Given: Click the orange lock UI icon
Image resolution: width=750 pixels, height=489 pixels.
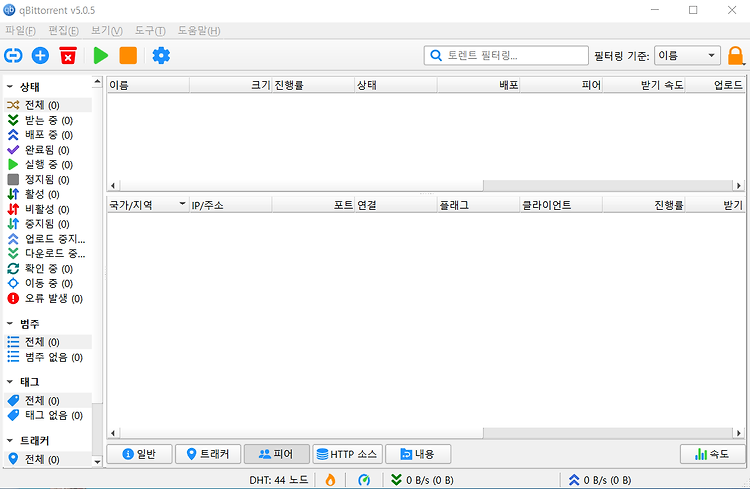Looking at the screenshot, I should click(735, 56).
